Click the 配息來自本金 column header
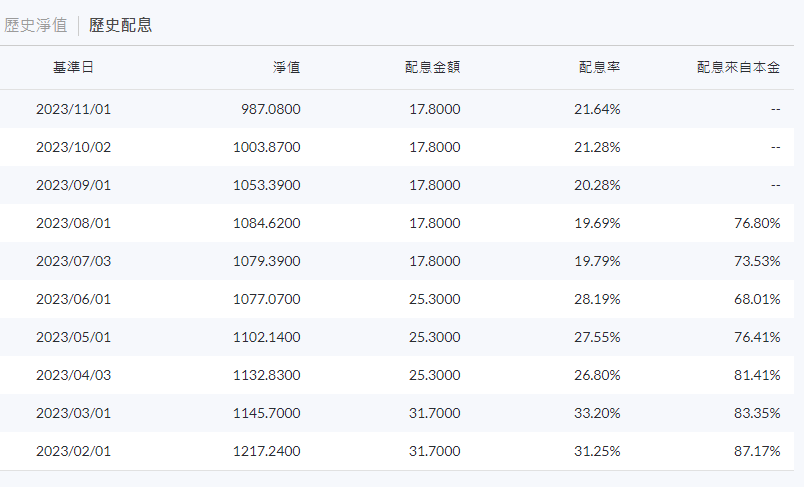 tap(738, 67)
